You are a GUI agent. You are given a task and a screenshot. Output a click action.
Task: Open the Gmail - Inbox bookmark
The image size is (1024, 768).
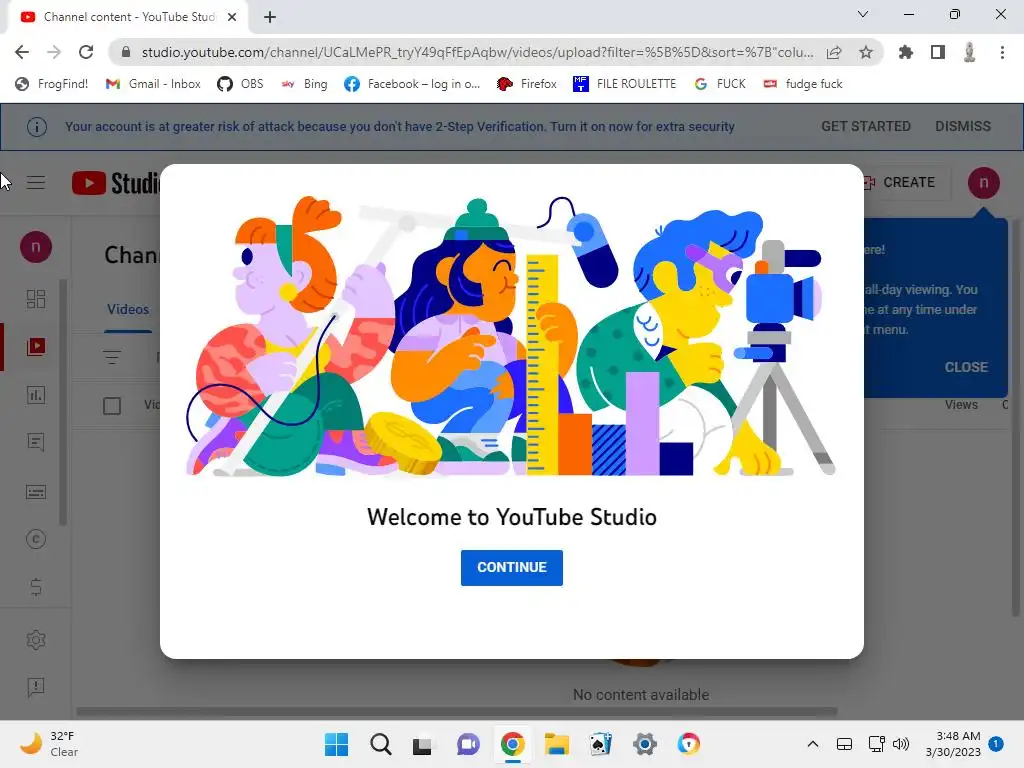[153, 84]
